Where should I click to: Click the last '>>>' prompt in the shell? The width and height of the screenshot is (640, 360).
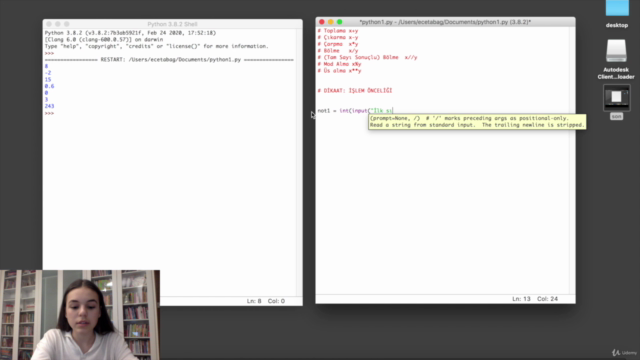[49, 113]
